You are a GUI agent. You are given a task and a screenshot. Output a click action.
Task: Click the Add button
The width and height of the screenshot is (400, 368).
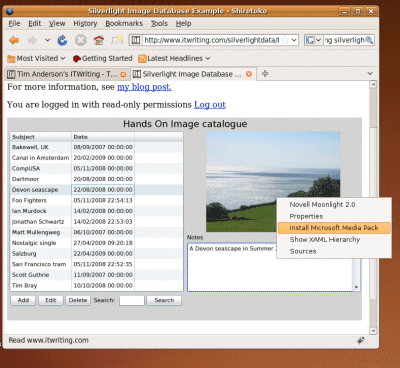pyautogui.click(x=23, y=300)
